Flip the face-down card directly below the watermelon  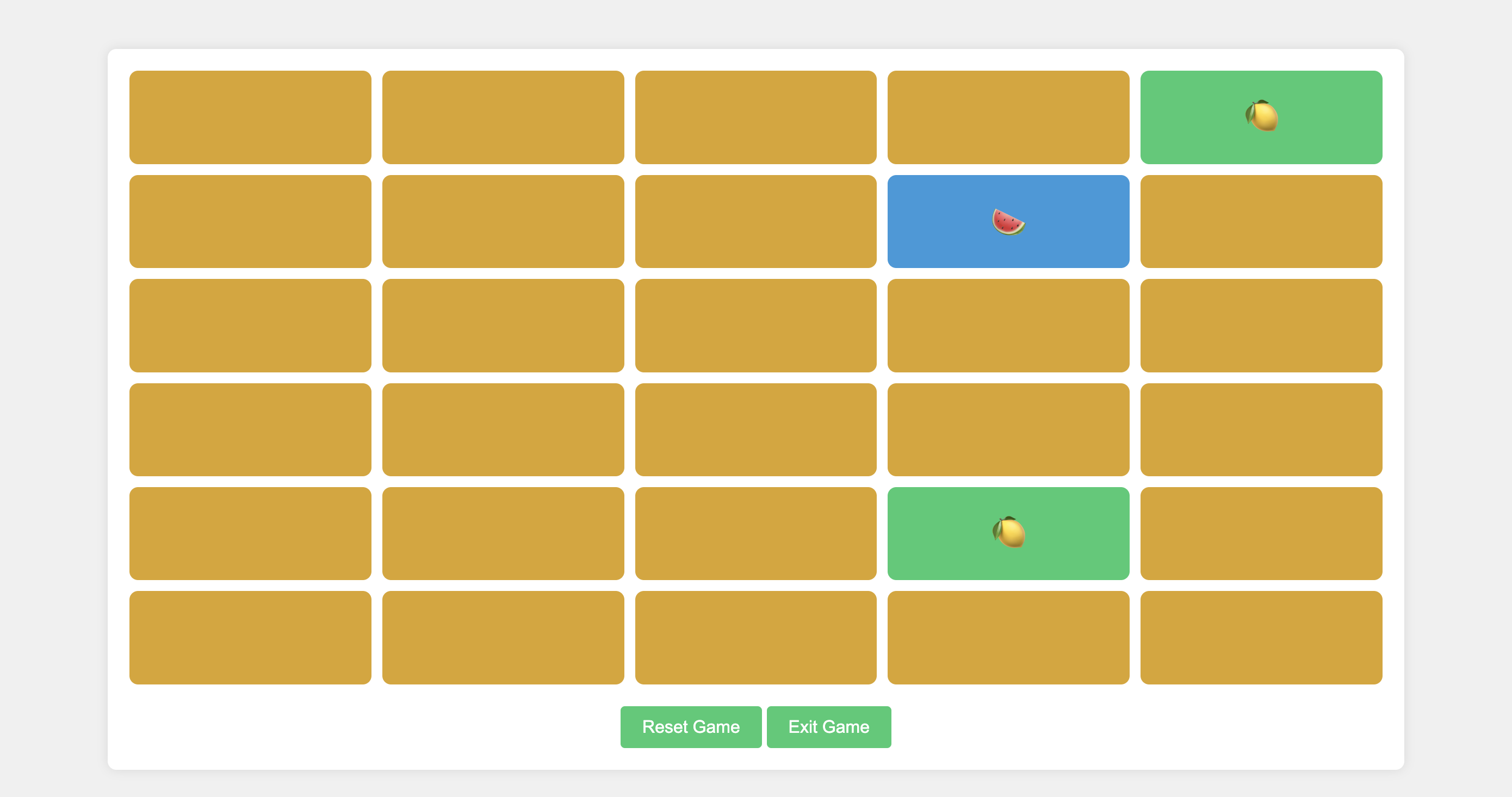pos(1008,325)
